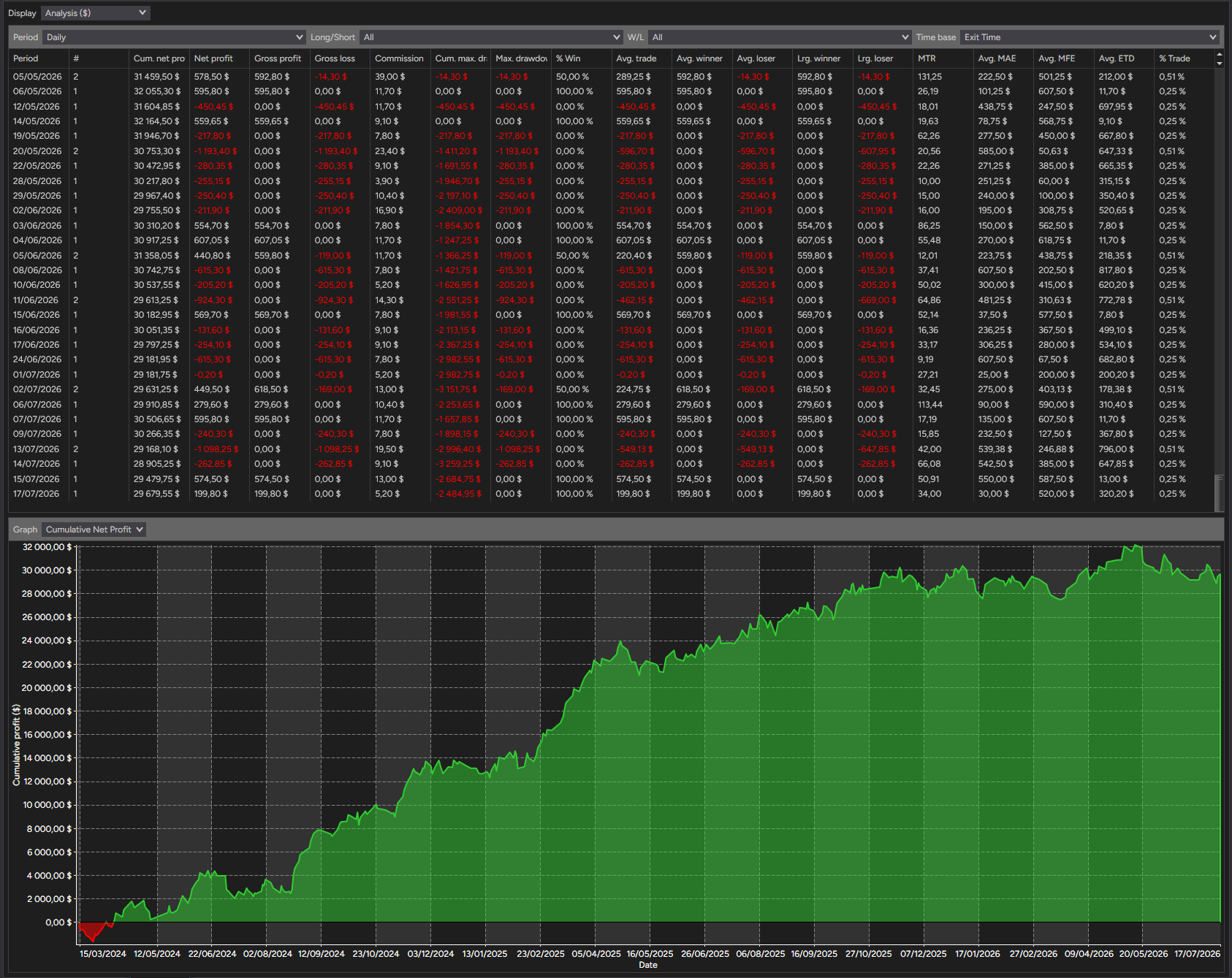Click the Avg. trade column header
1232x978 pixels.
641,58
